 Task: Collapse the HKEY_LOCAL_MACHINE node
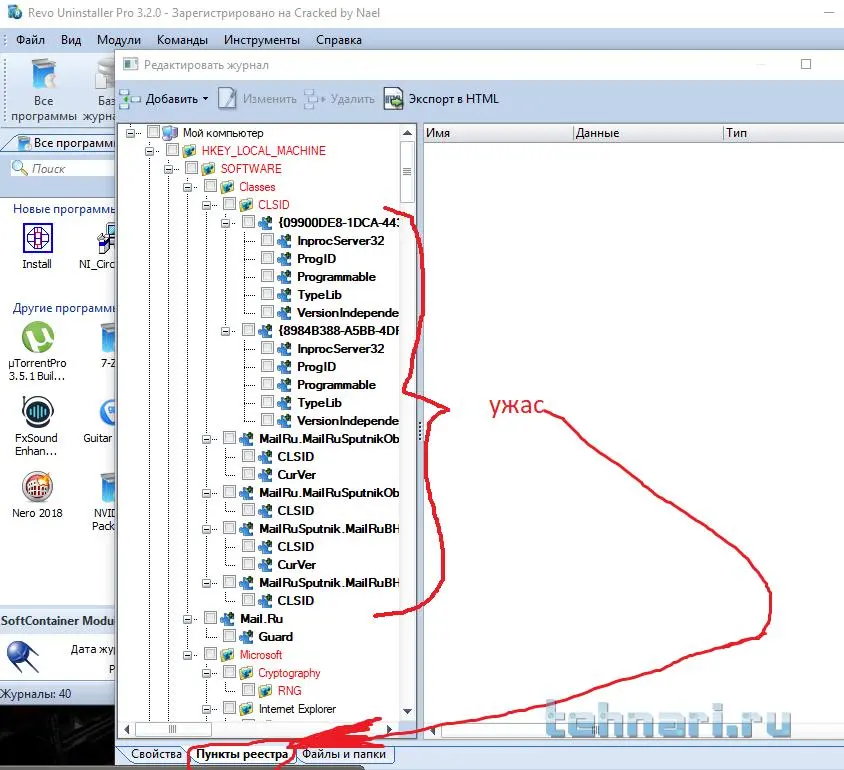click(x=150, y=151)
